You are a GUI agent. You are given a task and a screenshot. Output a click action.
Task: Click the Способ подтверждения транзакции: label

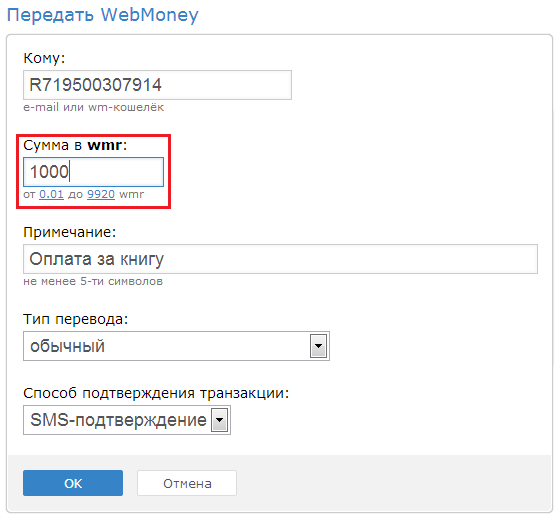click(x=156, y=393)
